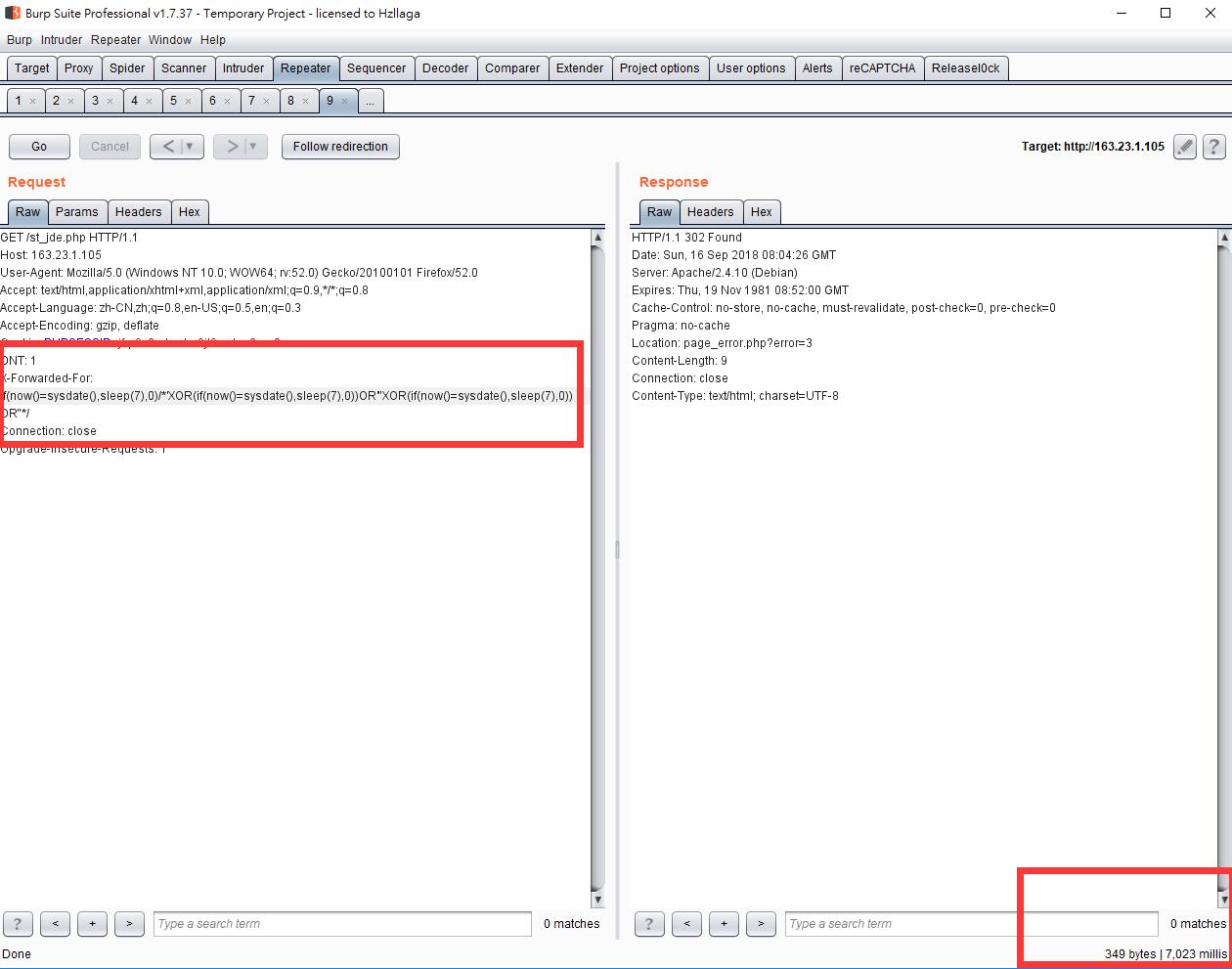Select request Params tab

[x=77, y=212]
